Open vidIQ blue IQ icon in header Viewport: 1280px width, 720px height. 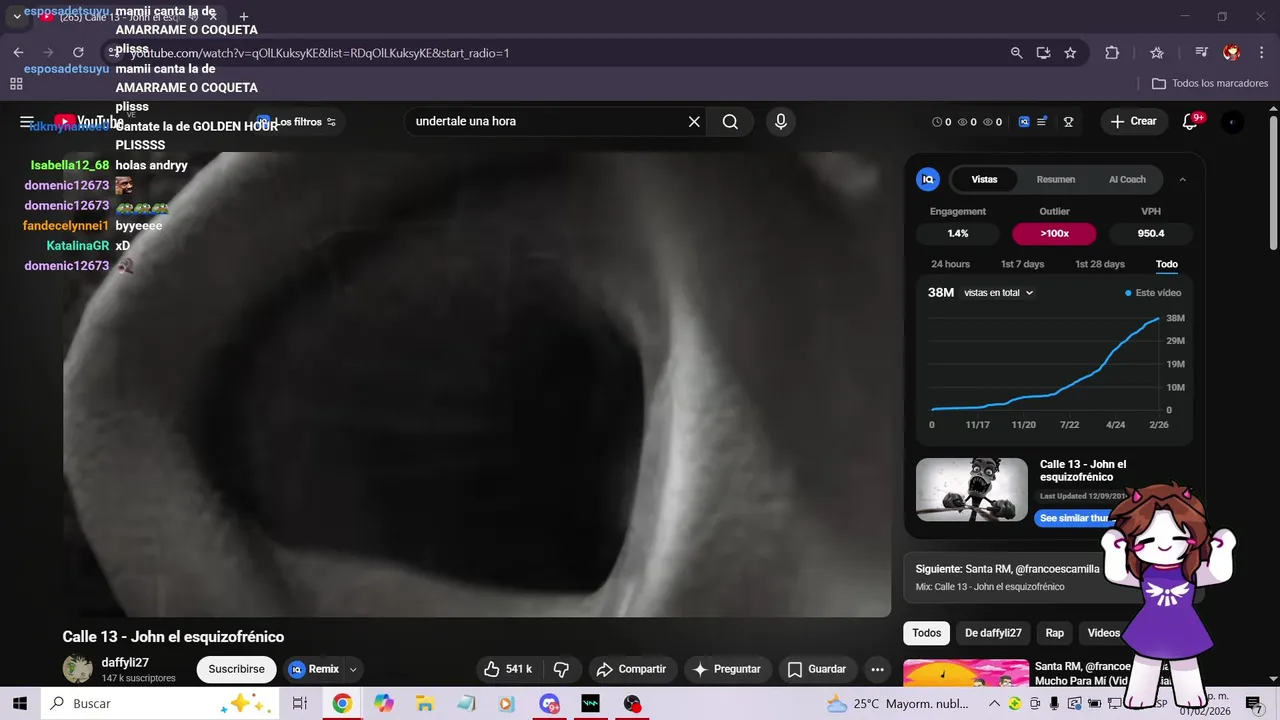click(1024, 122)
